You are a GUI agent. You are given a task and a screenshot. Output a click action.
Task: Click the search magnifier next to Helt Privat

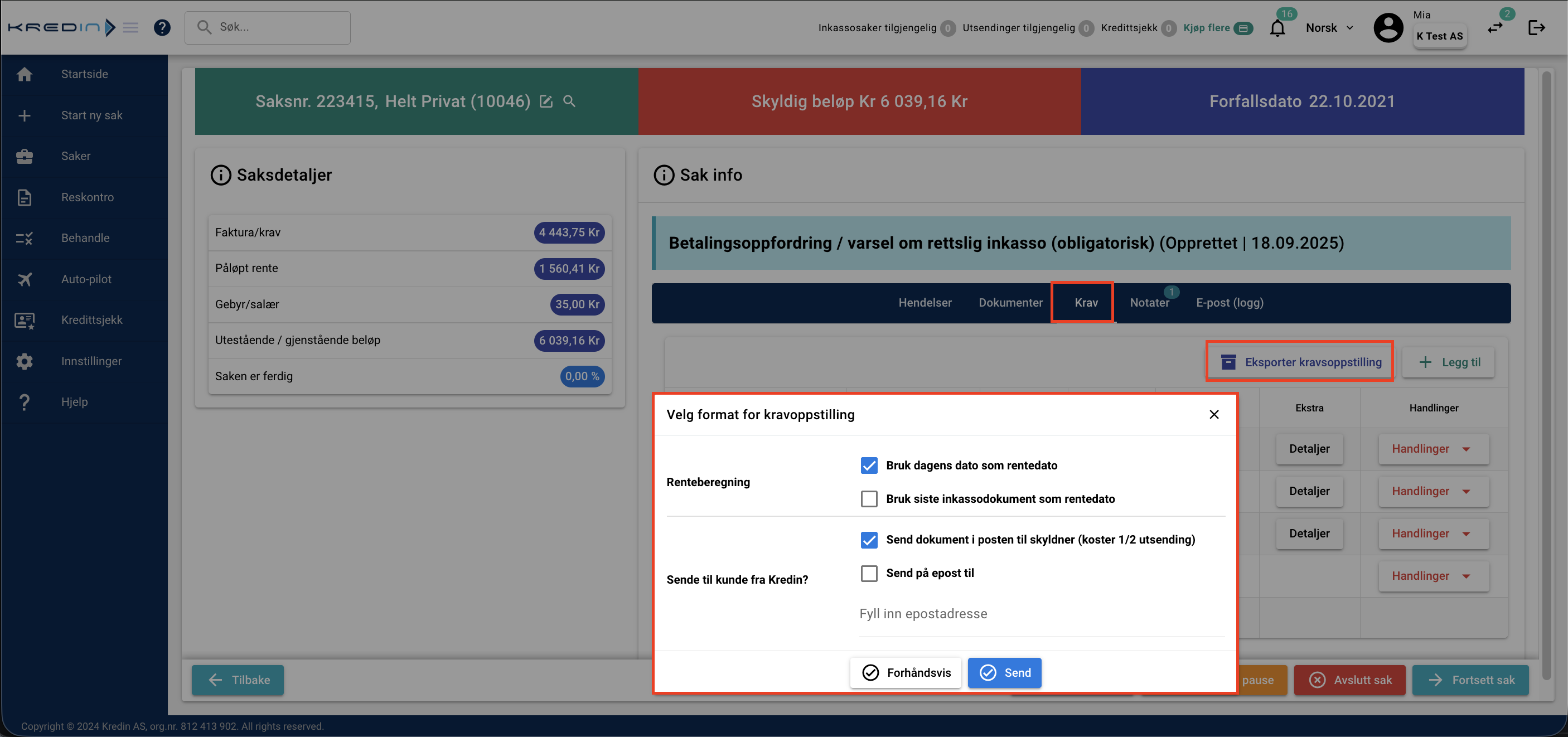tap(569, 101)
